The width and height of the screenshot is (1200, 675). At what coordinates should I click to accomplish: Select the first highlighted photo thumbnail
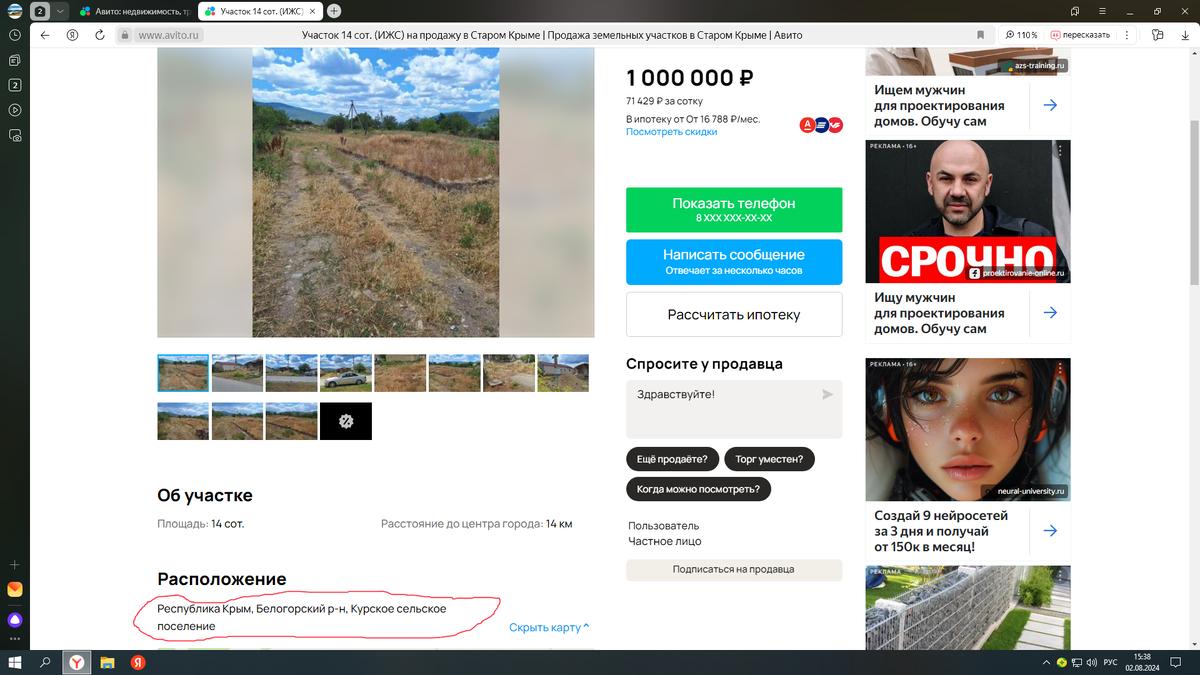tap(183, 373)
